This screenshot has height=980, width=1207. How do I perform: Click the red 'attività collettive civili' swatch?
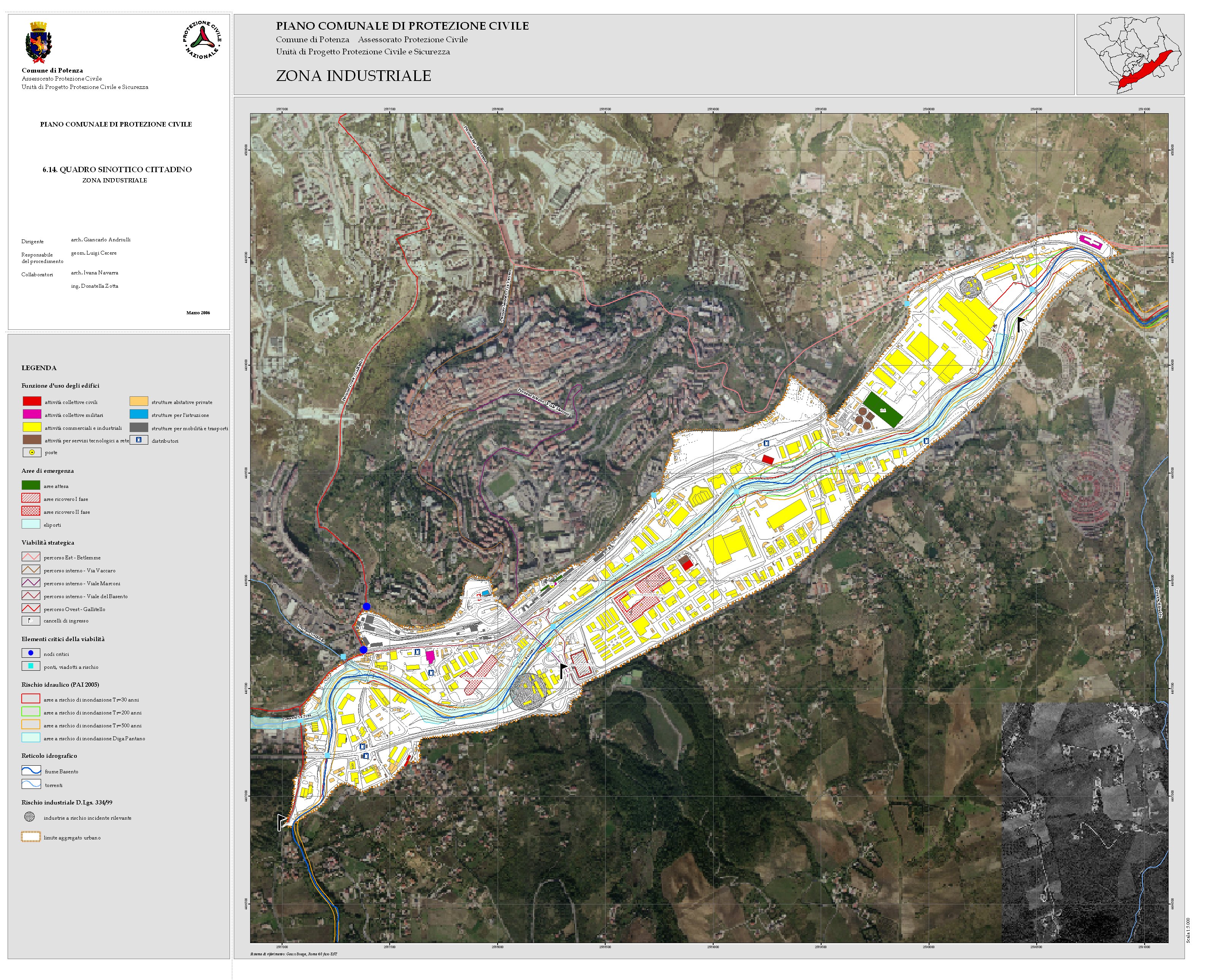(x=32, y=401)
